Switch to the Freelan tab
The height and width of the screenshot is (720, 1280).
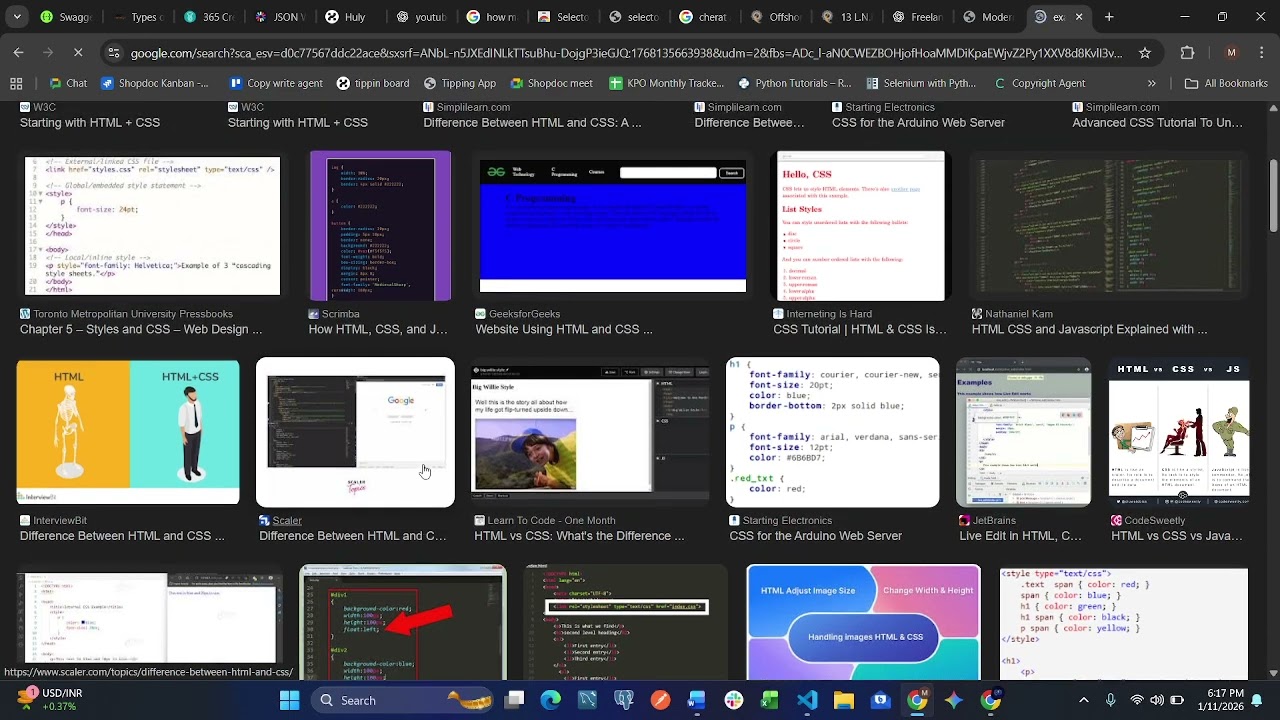(x=919, y=17)
